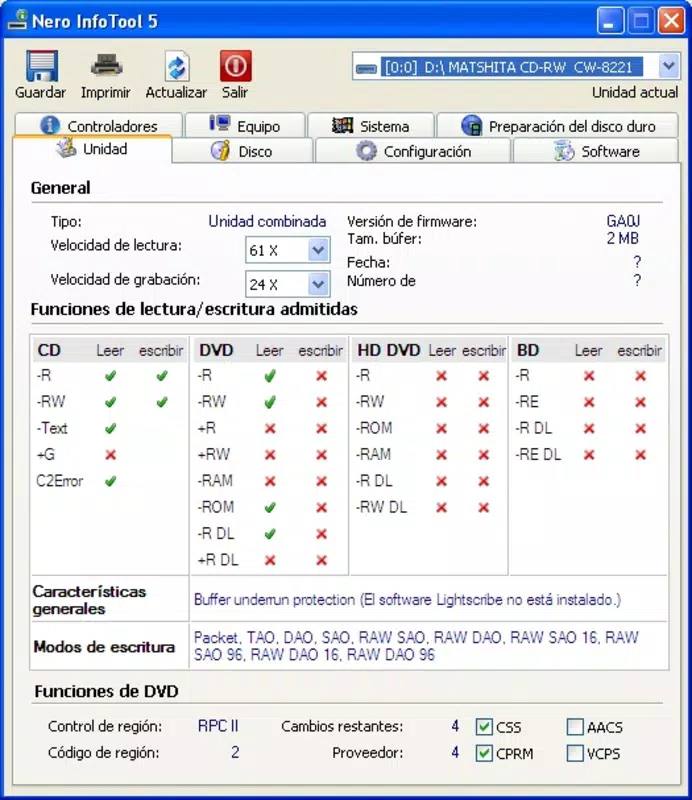Open the Preparación del disco duro tab
The width and height of the screenshot is (692, 800).
558,126
